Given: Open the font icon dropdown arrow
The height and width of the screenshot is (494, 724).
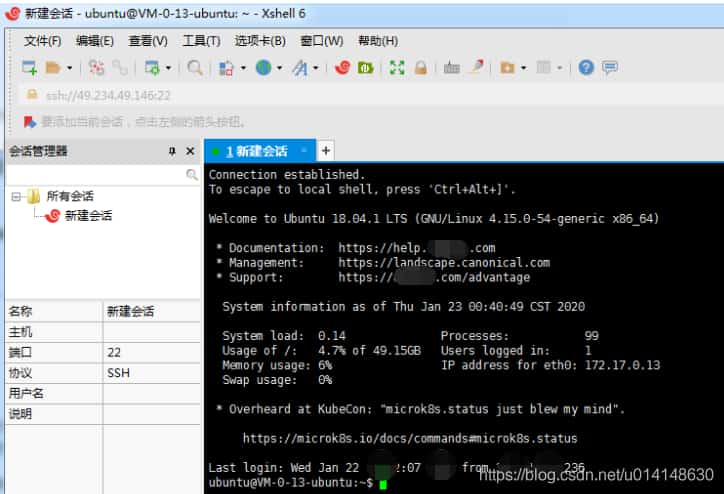Looking at the screenshot, I should 316,69.
